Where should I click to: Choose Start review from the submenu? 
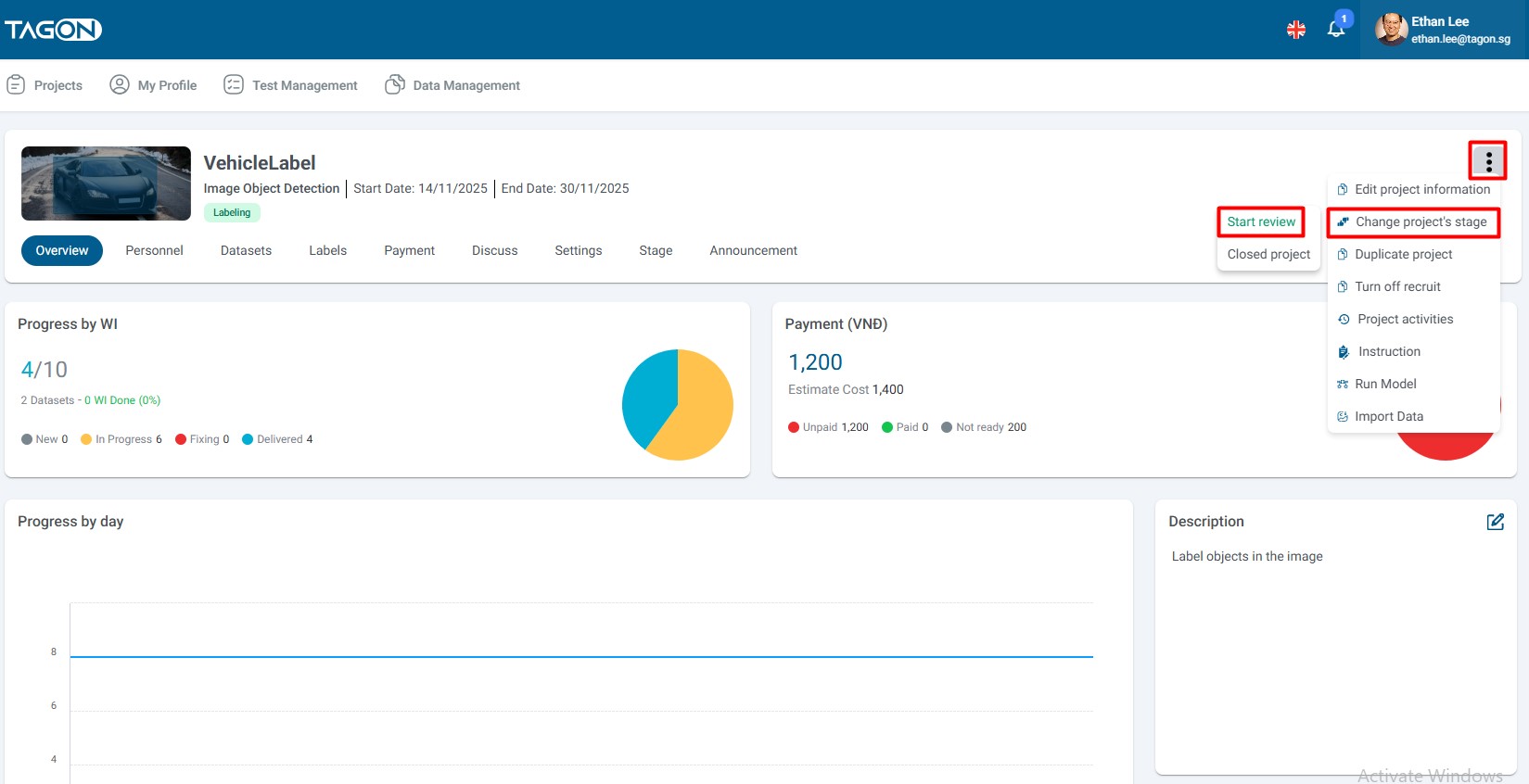1261,222
